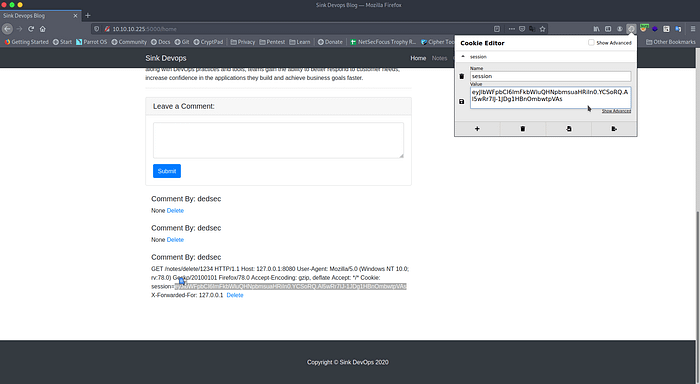Click the orange fox extension icon
Viewport: 700px width, 384px height.
click(644, 28)
